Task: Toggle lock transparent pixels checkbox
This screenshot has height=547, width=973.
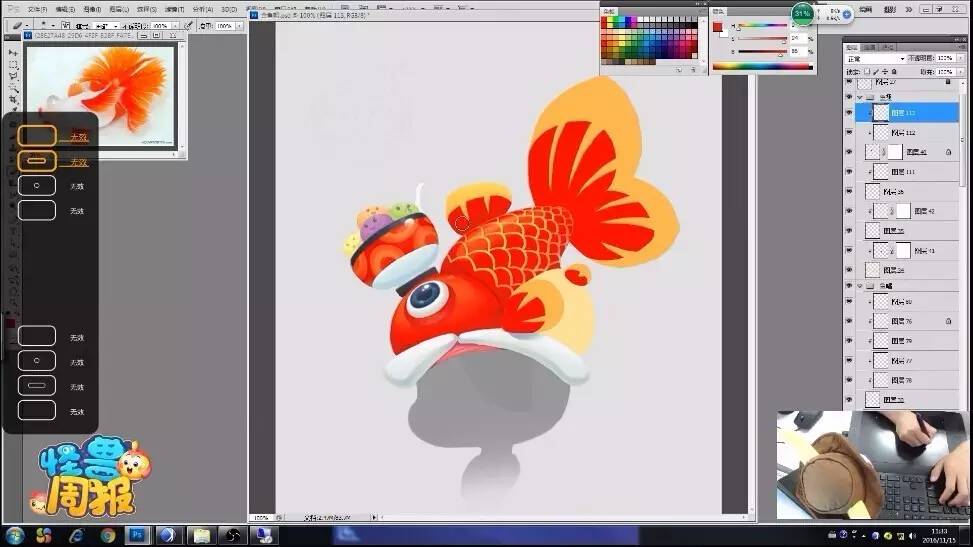Action: coord(867,72)
